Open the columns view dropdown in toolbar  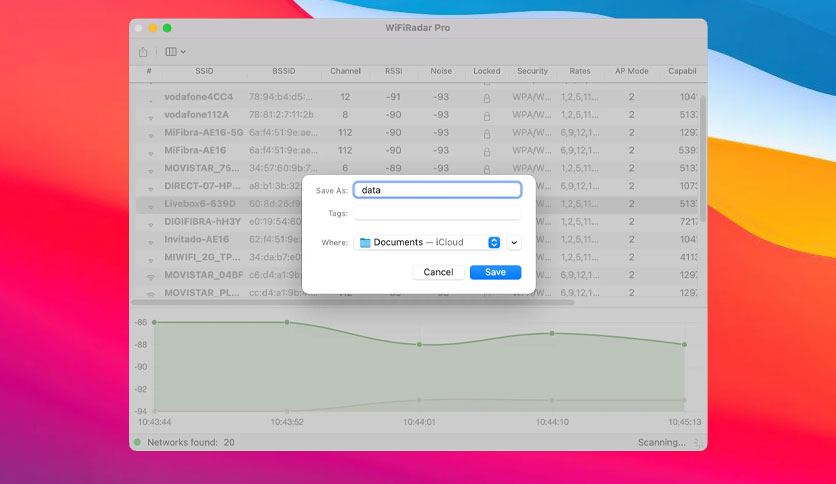175,52
